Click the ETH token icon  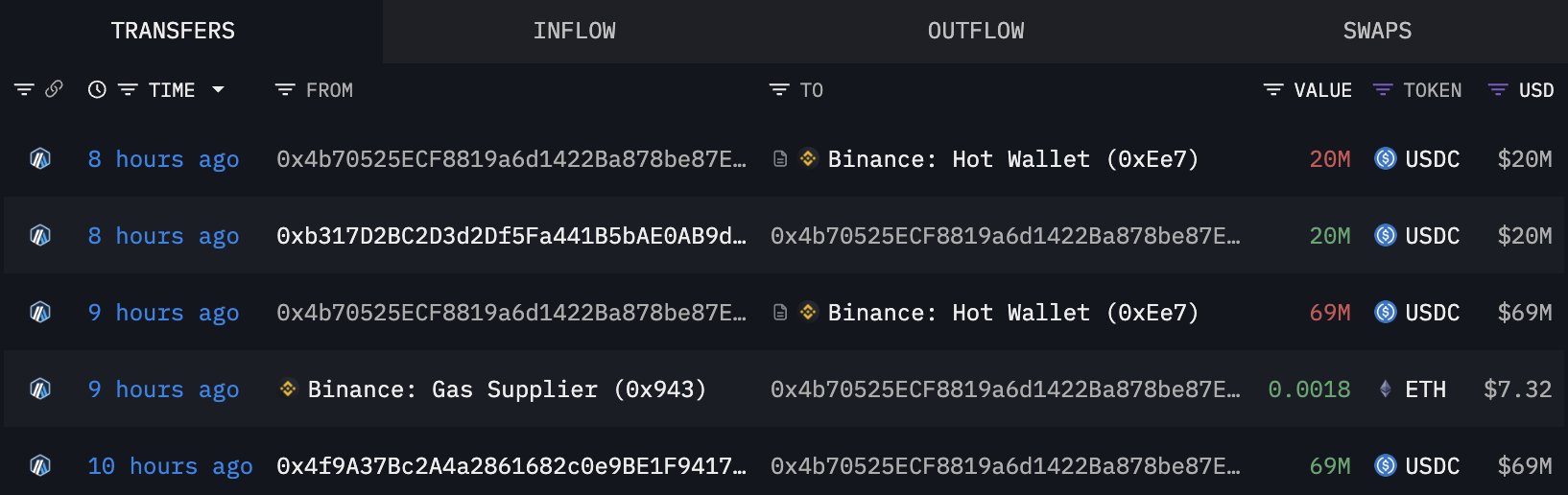click(x=1385, y=389)
